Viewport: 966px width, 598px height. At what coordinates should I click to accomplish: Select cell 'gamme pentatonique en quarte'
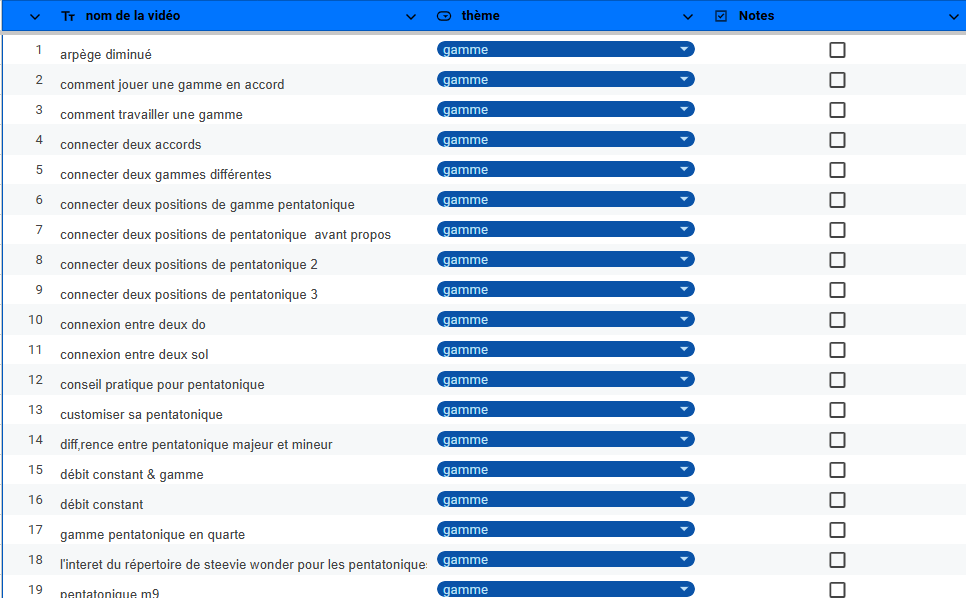(152, 535)
